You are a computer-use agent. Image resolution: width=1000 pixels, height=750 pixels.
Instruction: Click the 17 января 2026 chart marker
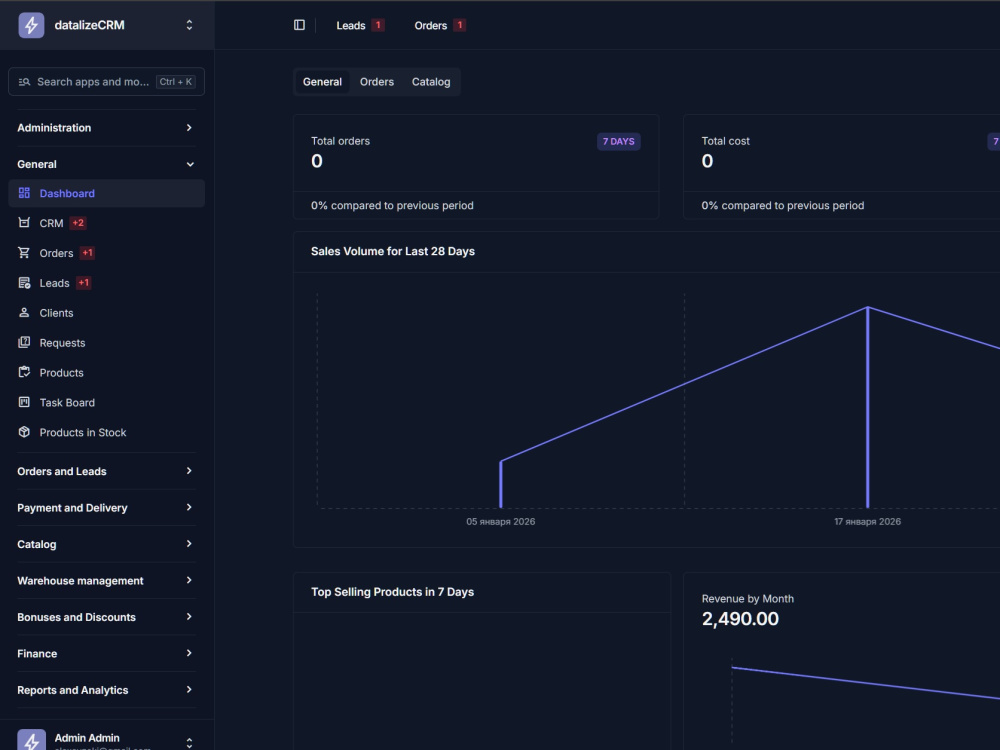[867, 407]
